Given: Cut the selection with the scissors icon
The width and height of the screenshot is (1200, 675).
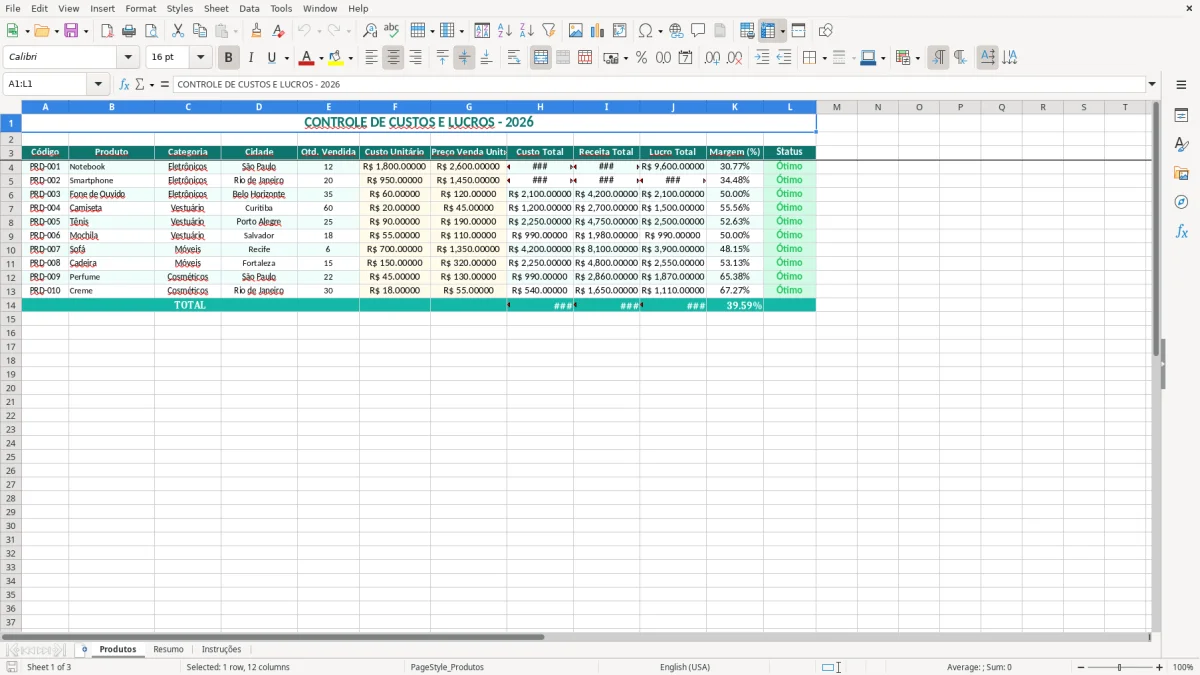Looking at the screenshot, I should [x=178, y=31].
